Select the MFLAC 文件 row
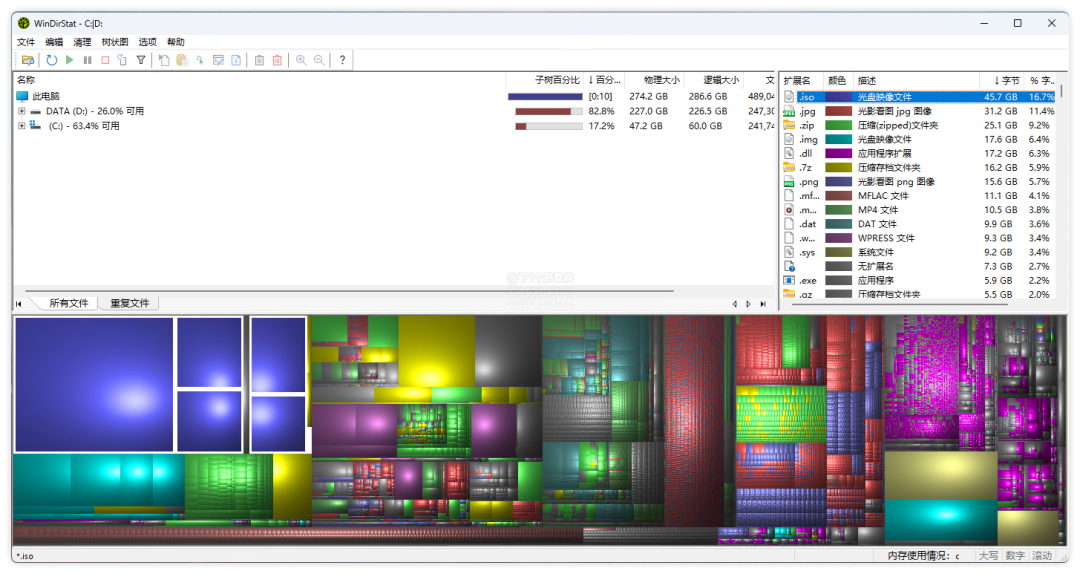 (x=919, y=196)
